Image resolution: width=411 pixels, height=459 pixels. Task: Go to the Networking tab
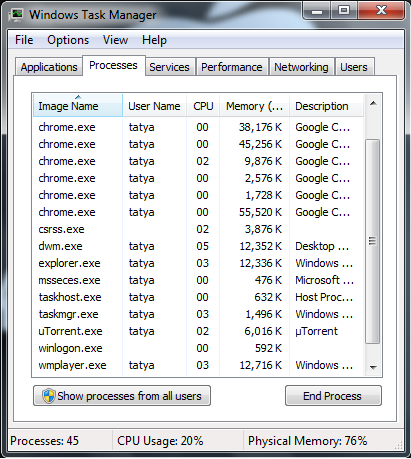(301, 67)
